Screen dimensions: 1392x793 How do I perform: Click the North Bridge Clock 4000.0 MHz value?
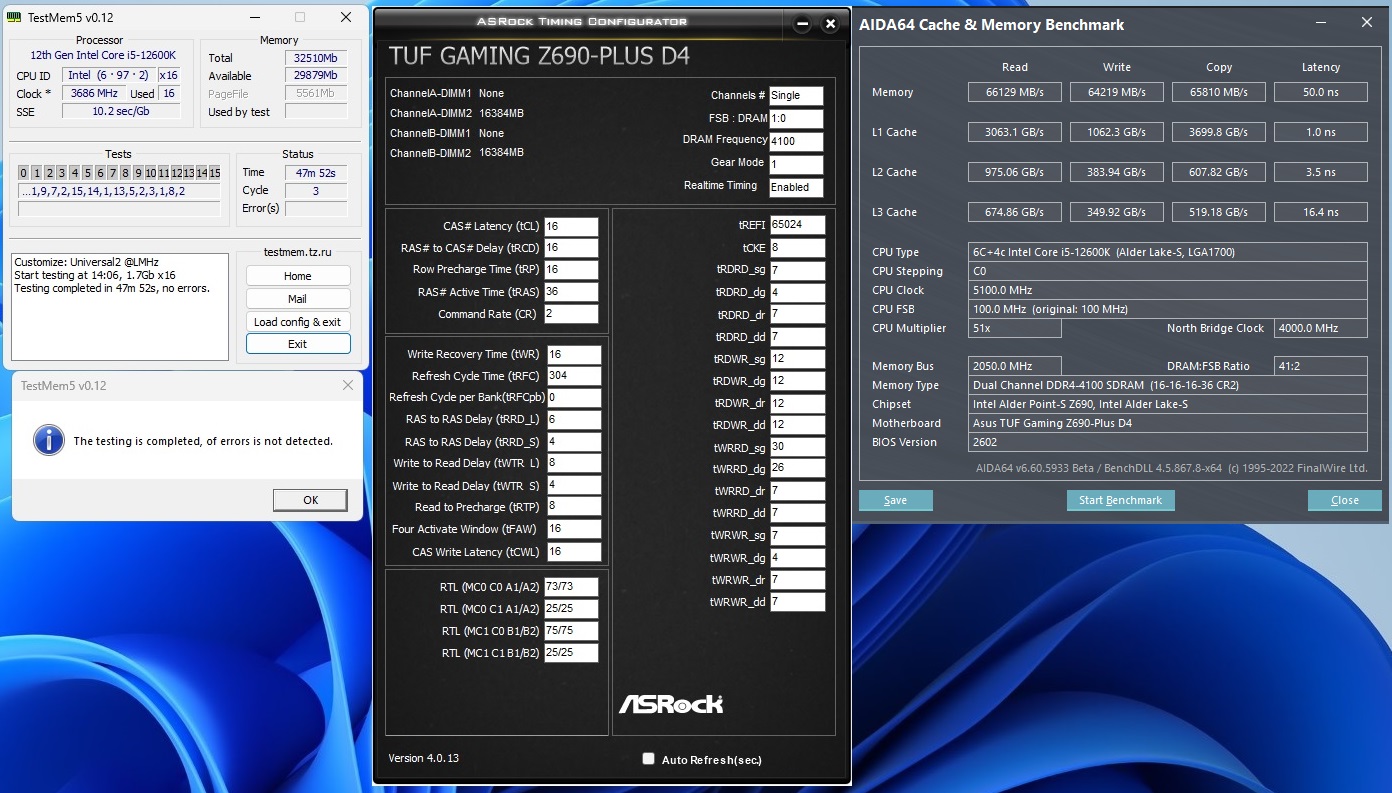coord(1321,328)
